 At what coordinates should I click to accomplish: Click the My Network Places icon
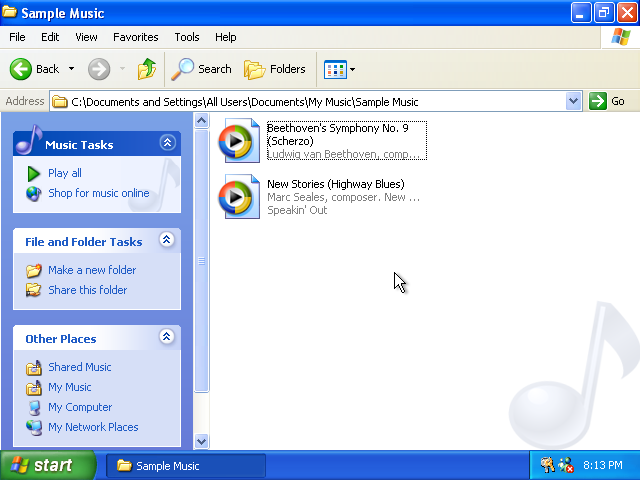pyautogui.click(x=33, y=427)
